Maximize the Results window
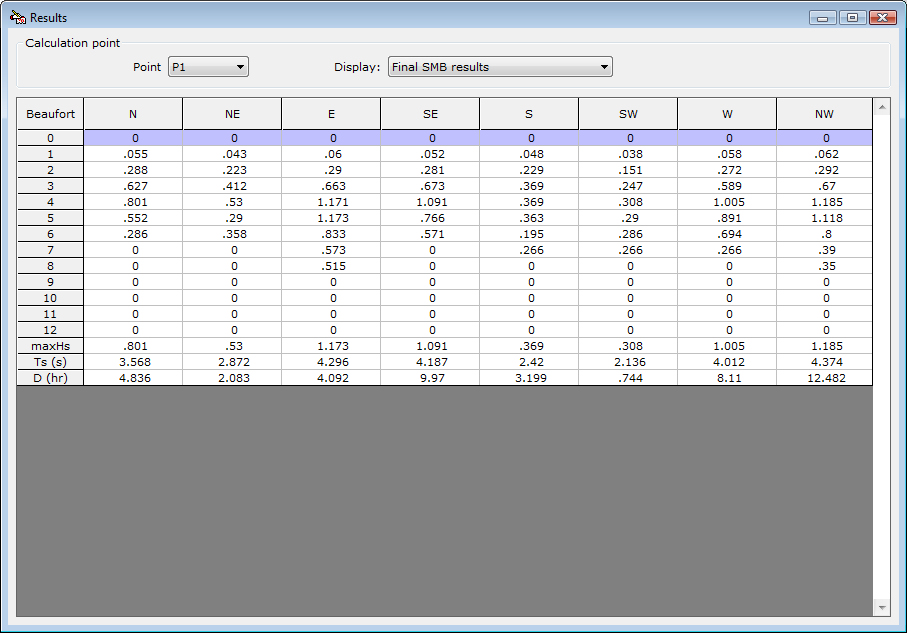Screen dimensions: 907x633 coord(852,18)
